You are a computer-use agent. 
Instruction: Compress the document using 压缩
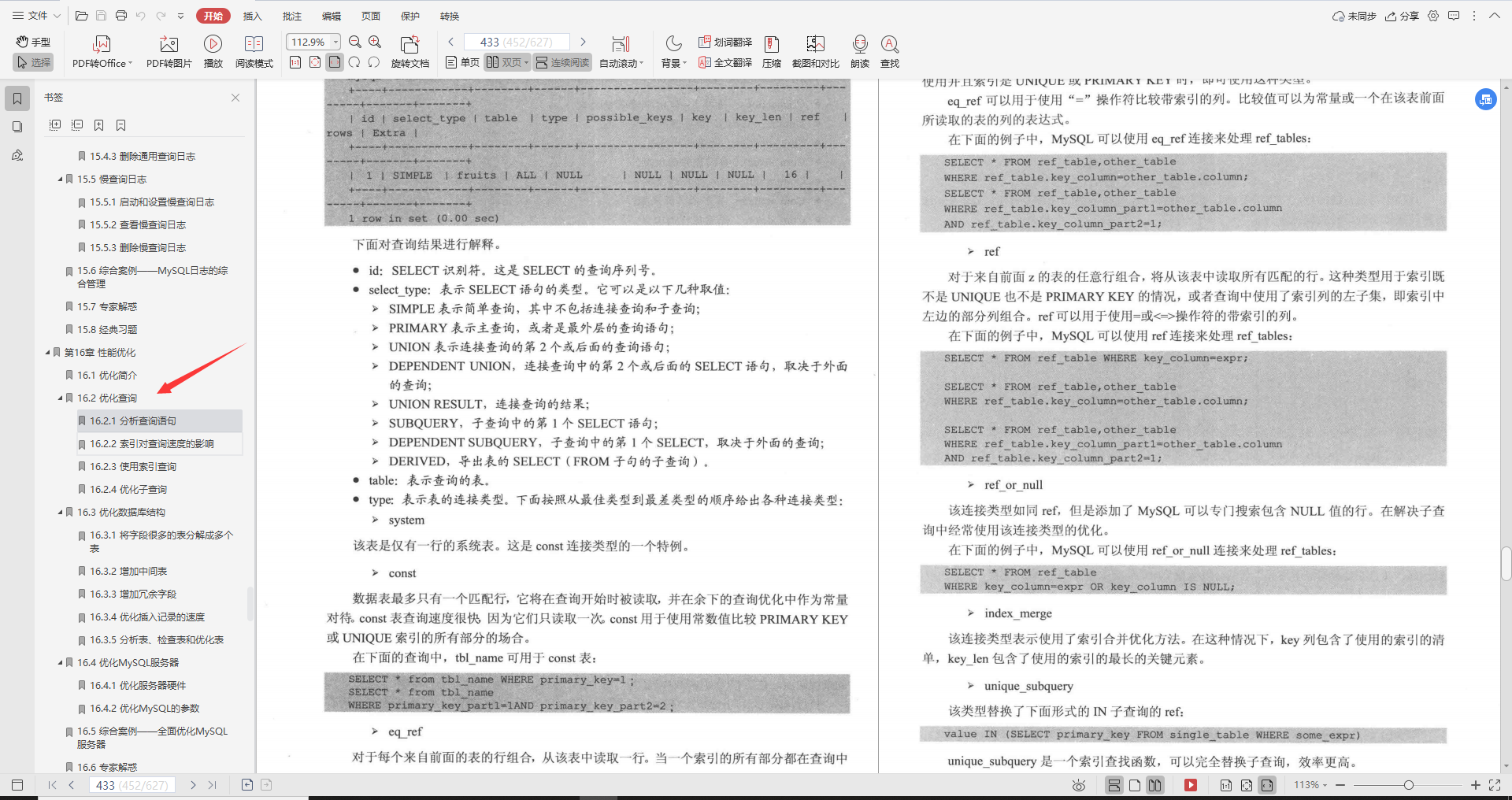(x=771, y=50)
